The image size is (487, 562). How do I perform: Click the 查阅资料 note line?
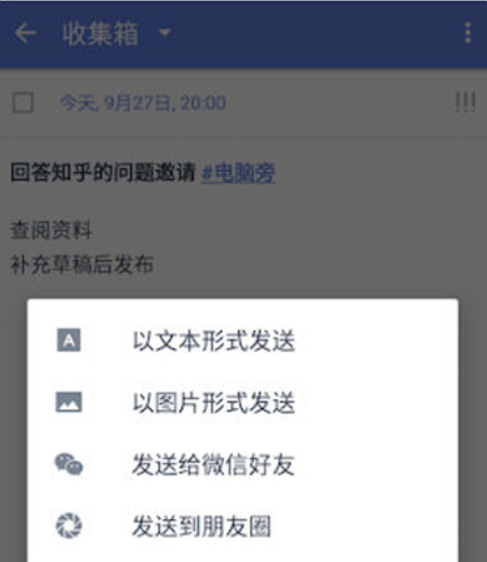pyautogui.click(x=51, y=230)
